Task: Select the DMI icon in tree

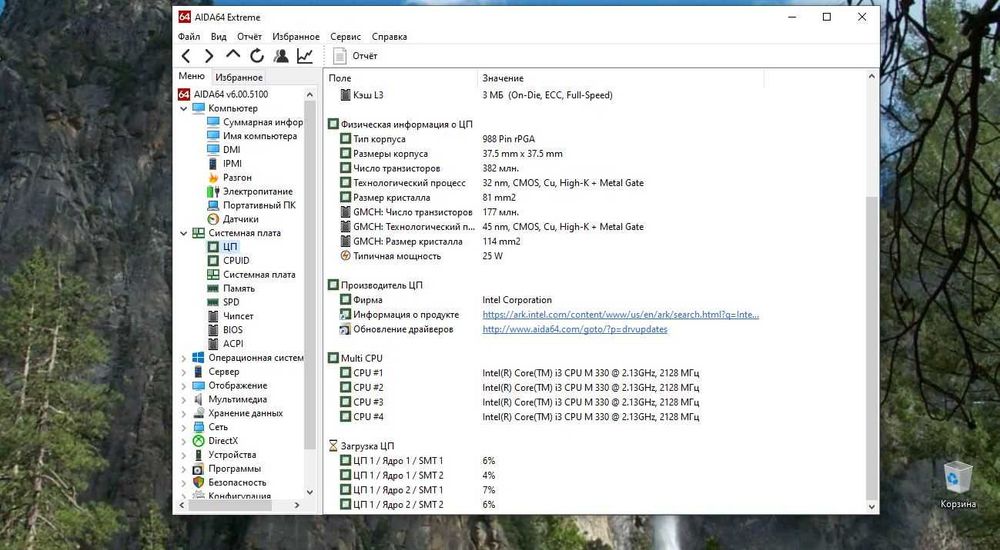Action: (213, 150)
